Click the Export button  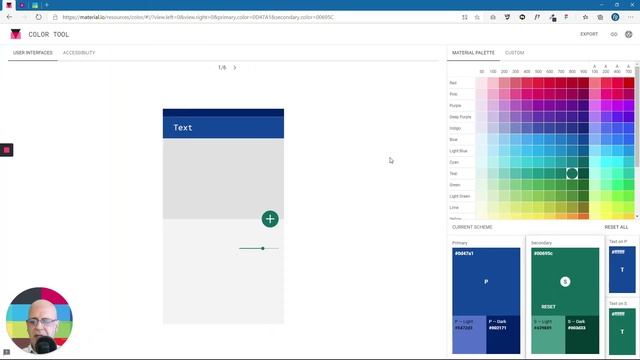point(589,34)
